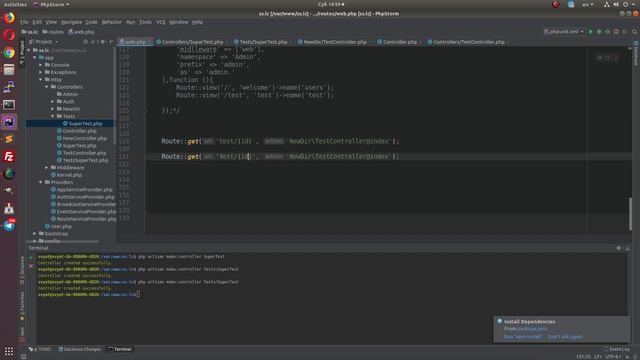Viewport: 640px width, 360px height.
Task: Open Opera from the Ubuntu dock
Action: click(x=9, y=36)
